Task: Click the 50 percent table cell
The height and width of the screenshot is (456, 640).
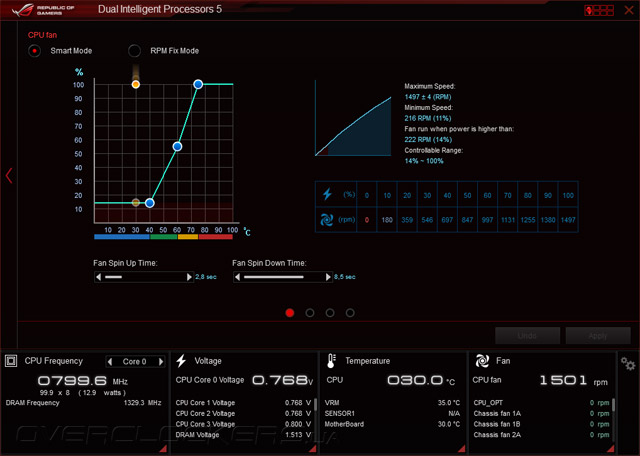Action: pos(467,195)
